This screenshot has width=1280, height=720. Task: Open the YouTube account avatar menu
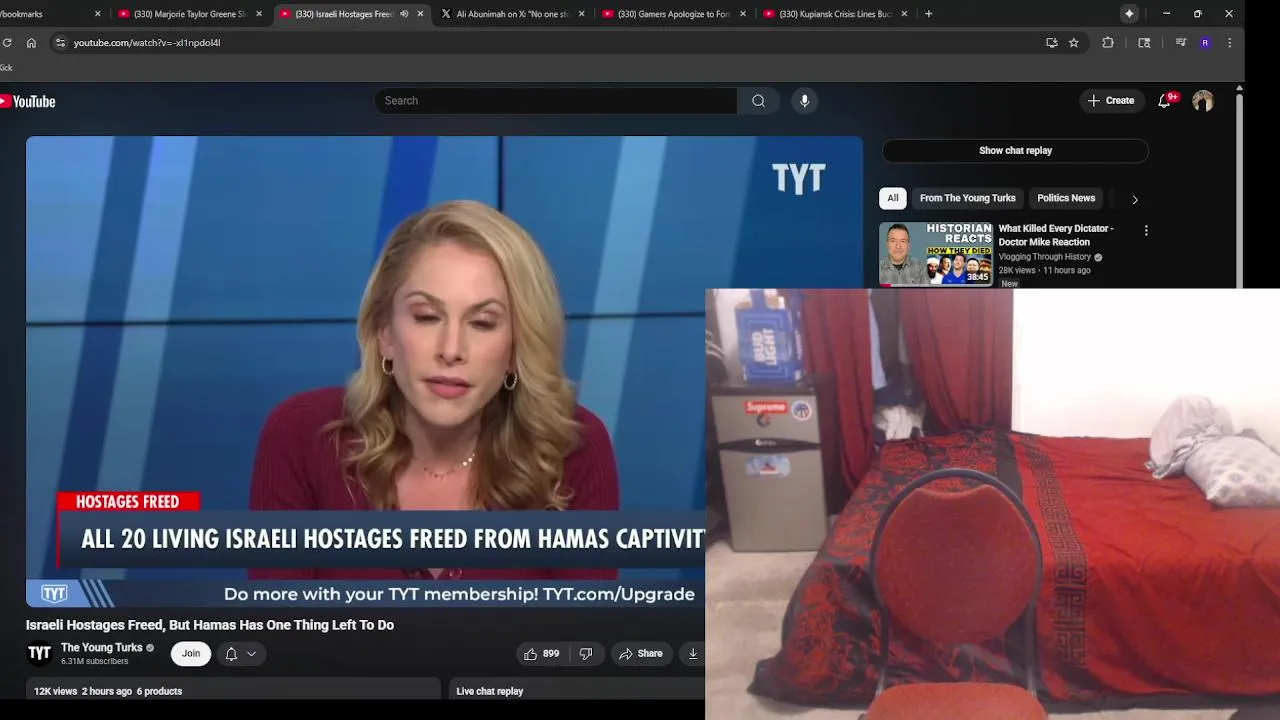(1203, 101)
